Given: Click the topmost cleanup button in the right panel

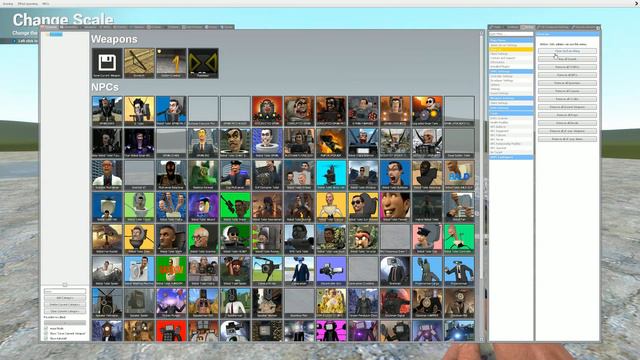Looking at the screenshot, I should [567, 51].
